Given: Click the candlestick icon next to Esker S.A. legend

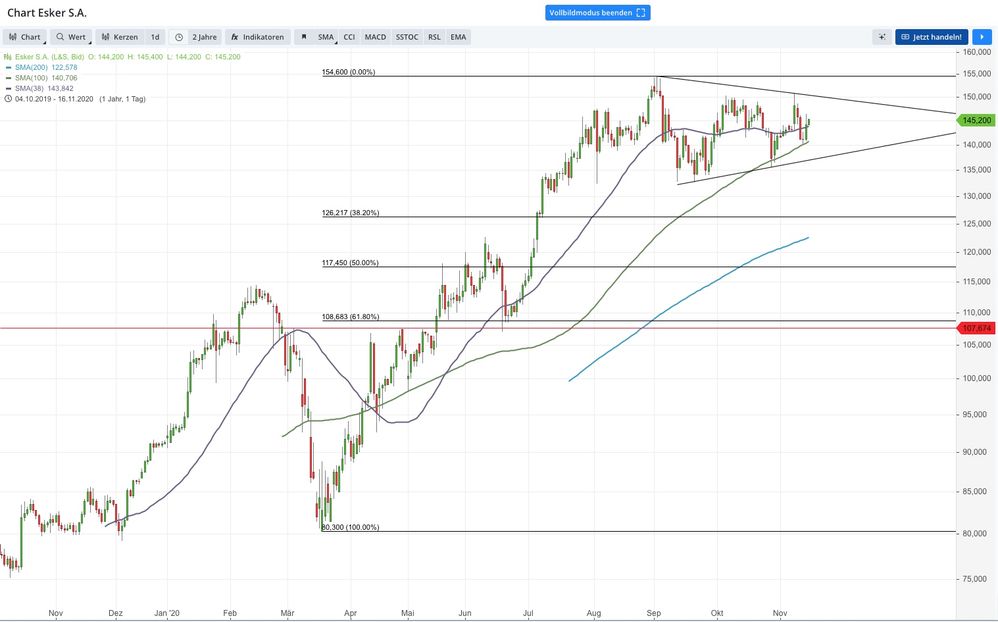Looking at the screenshot, I should (8, 57).
